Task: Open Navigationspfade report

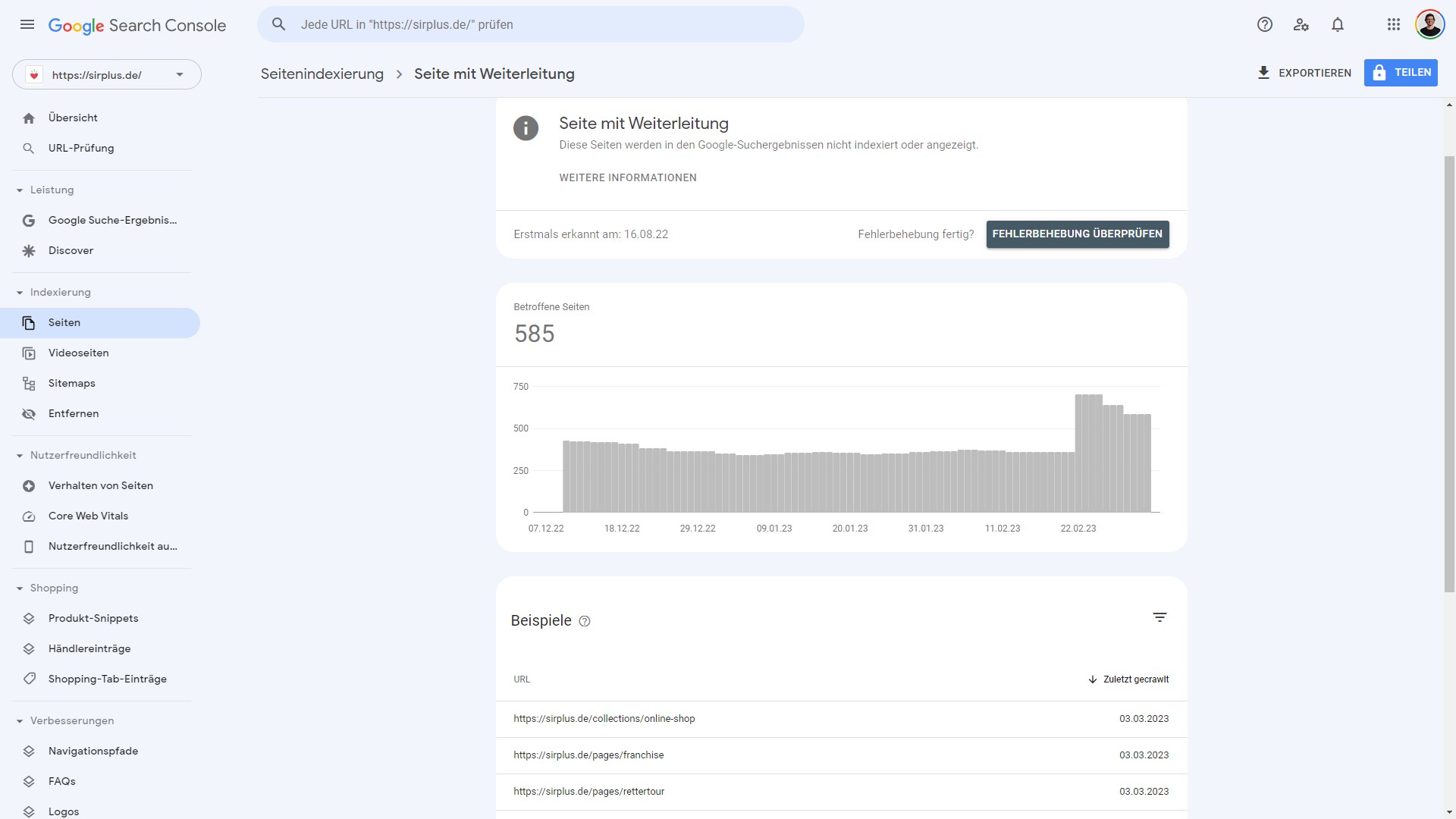Action: (x=100, y=752)
